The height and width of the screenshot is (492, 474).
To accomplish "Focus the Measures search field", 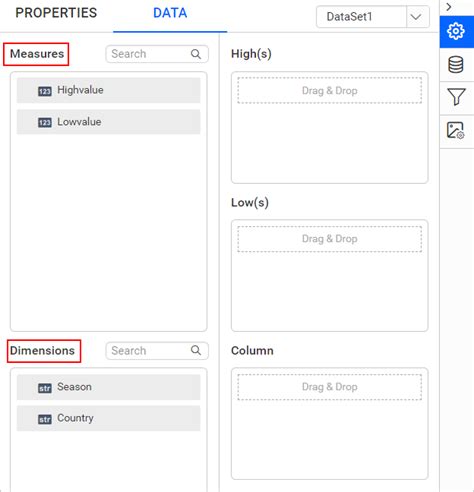I will click(157, 54).
